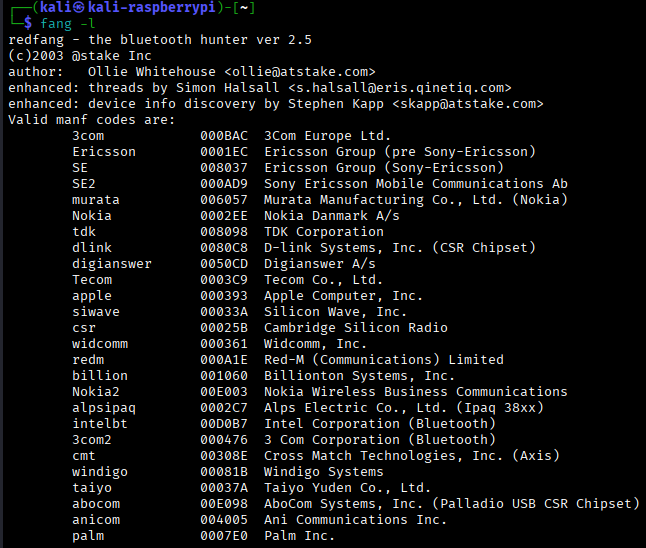Select the redfang version banner line
This screenshot has height=548, width=646.
(x=160, y=40)
